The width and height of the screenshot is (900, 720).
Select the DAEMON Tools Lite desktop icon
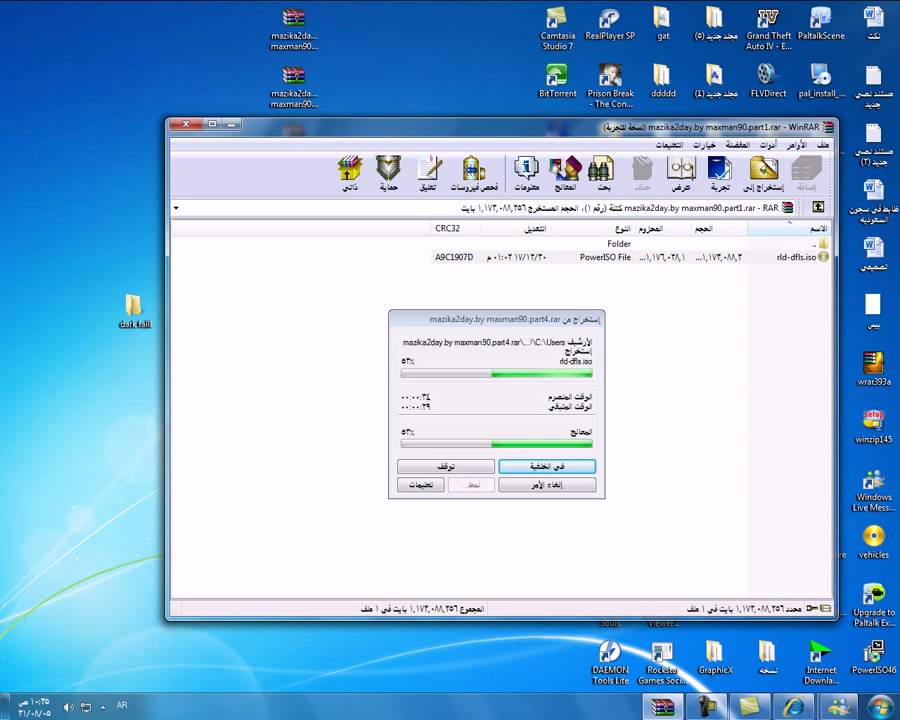click(x=610, y=663)
